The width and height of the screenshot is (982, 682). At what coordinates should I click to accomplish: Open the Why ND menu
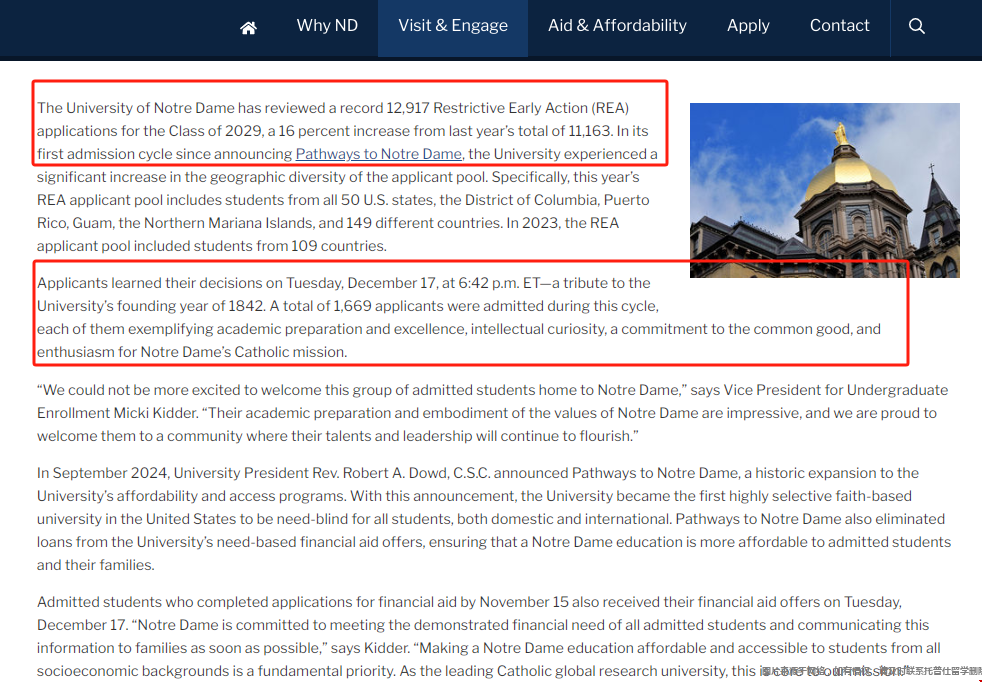(x=327, y=26)
